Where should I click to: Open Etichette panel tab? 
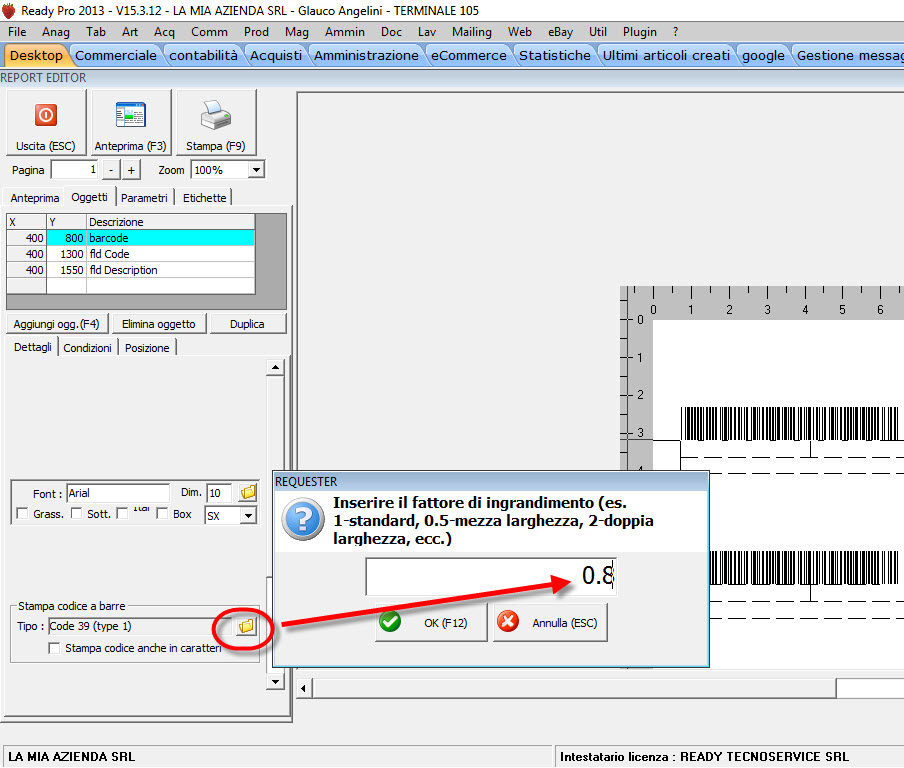pyautogui.click(x=205, y=198)
